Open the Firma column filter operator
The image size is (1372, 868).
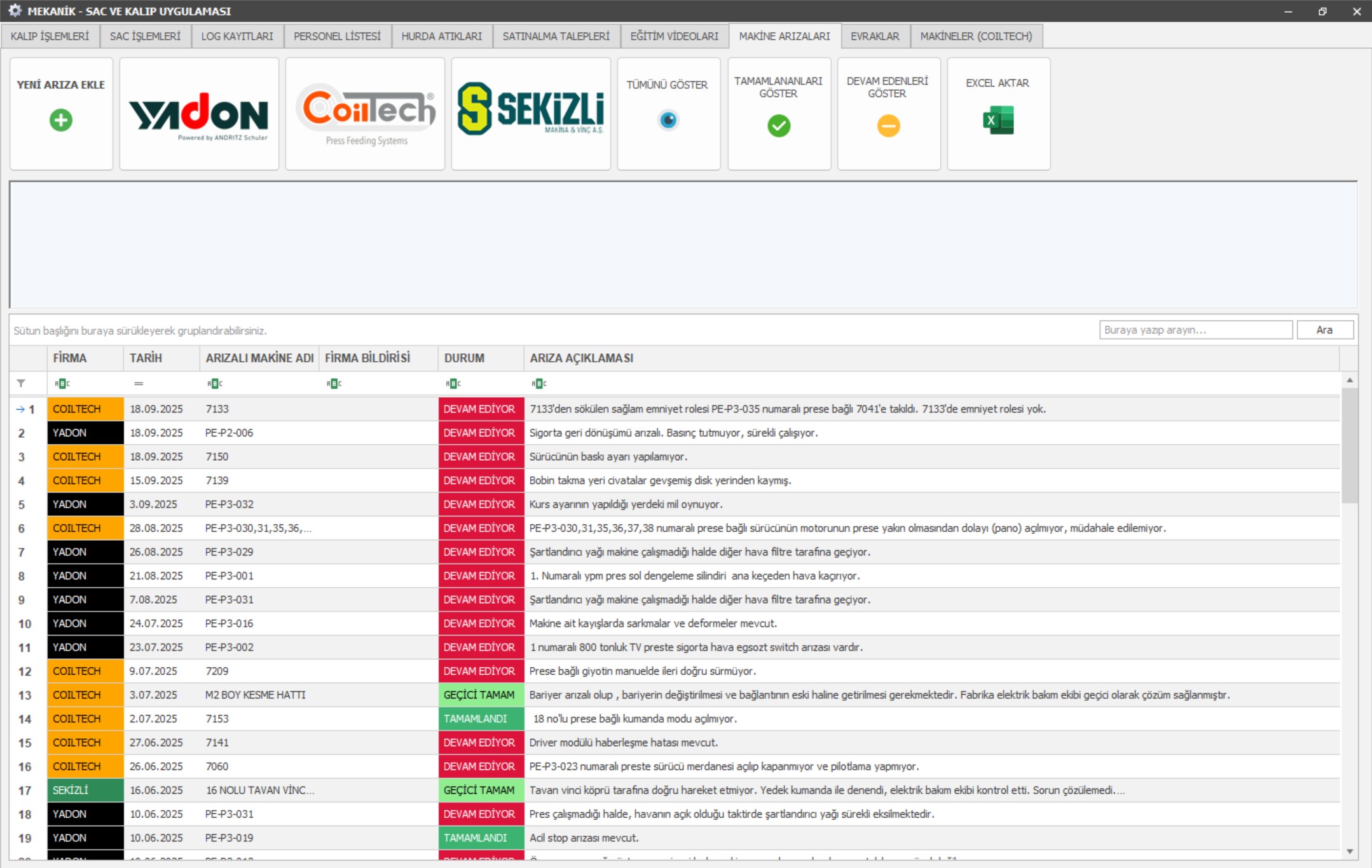[x=62, y=383]
